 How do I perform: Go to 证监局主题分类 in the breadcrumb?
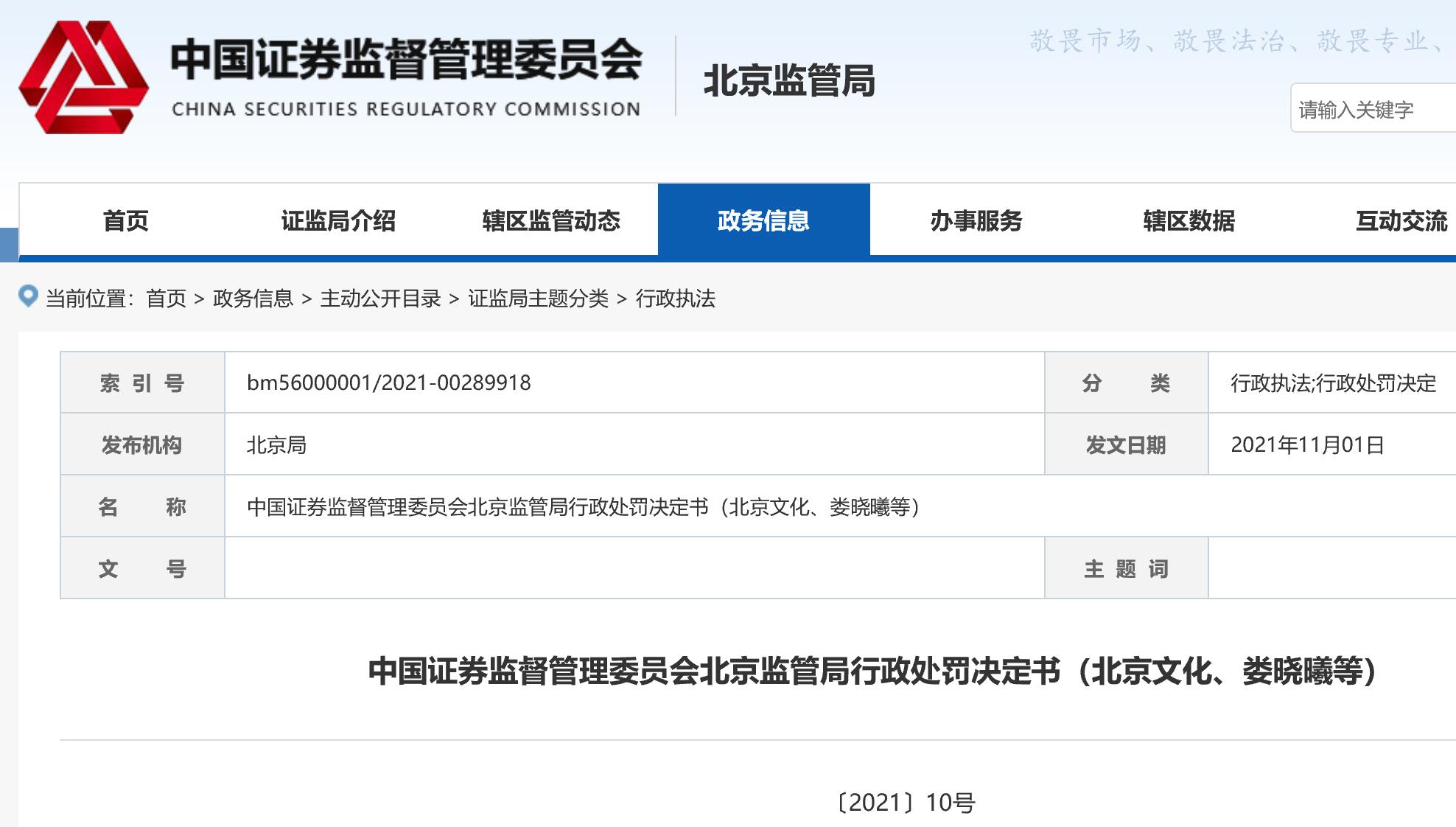[x=538, y=299]
